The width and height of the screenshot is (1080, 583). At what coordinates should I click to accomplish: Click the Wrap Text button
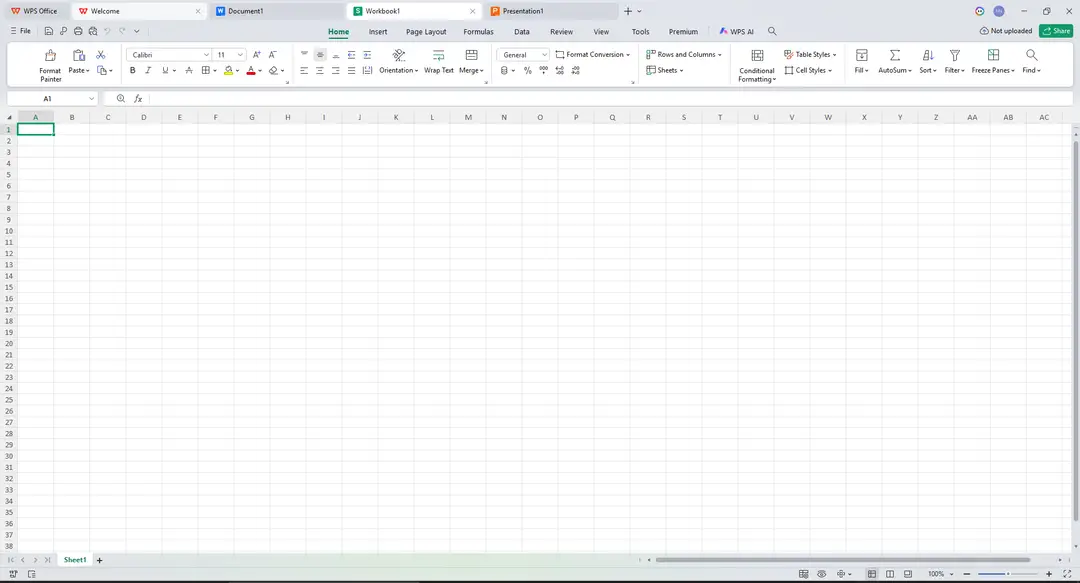coord(439,61)
